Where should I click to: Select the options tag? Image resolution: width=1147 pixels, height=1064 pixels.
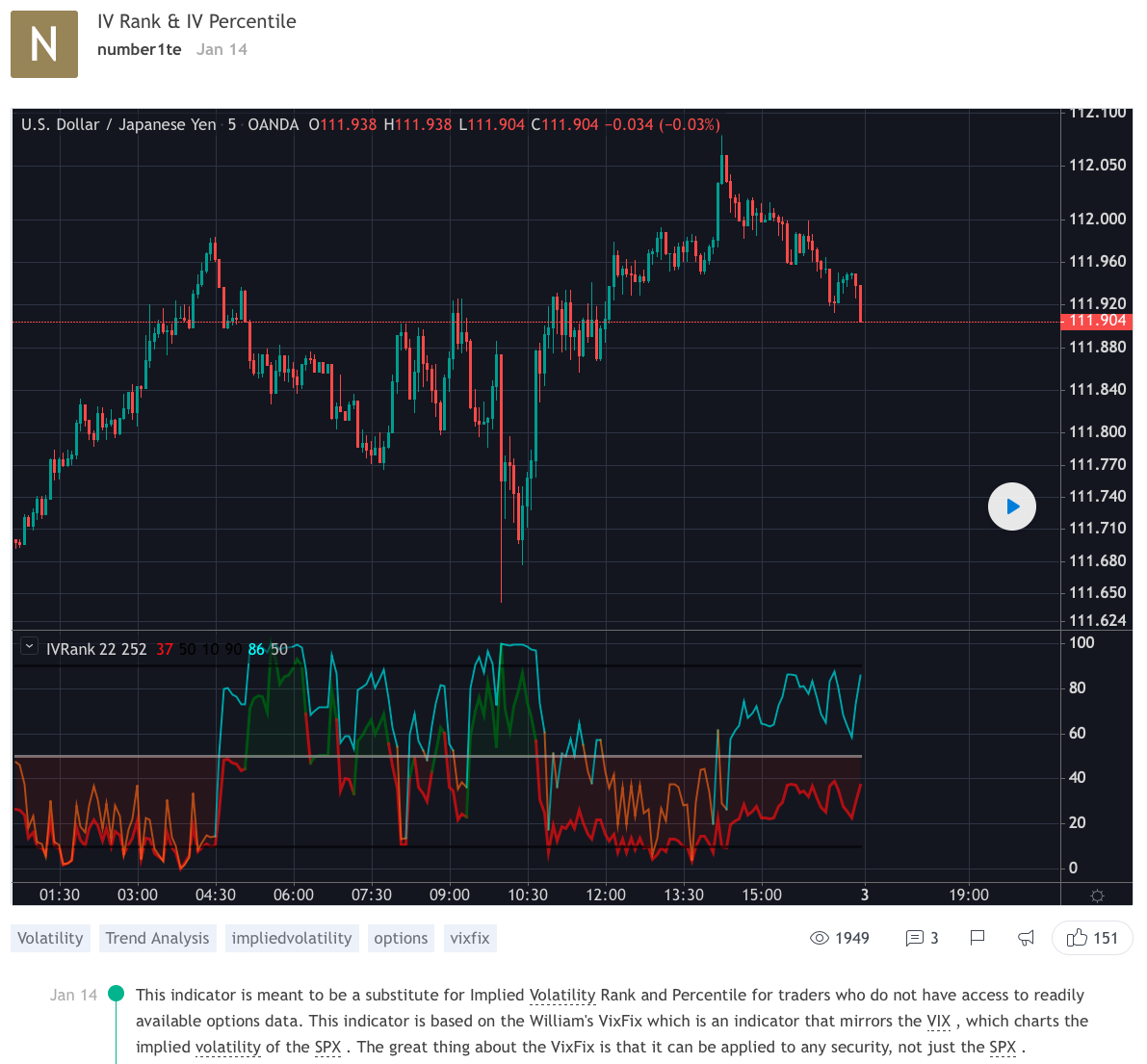401,938
